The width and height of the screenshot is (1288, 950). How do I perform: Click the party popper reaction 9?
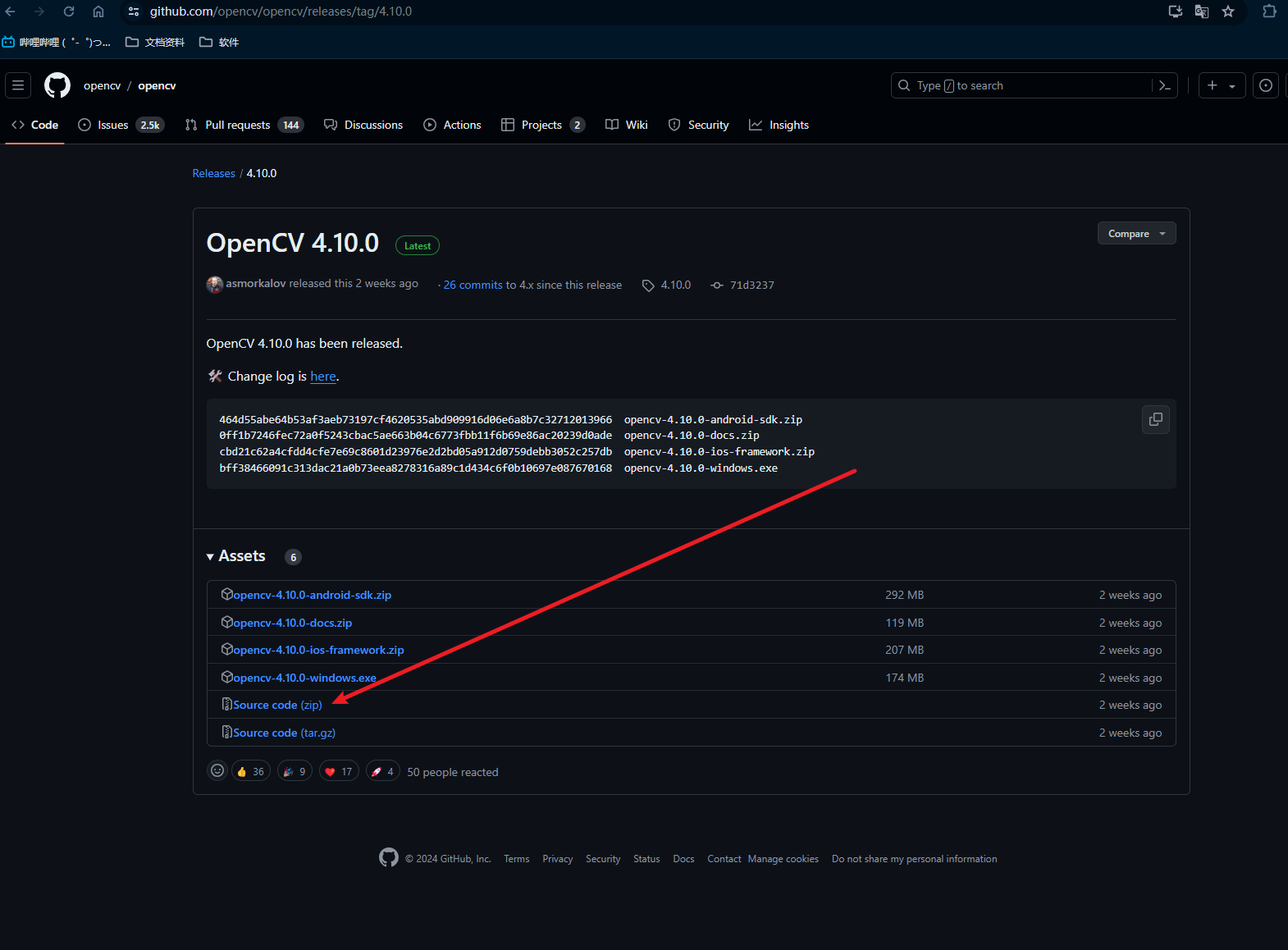pyautogui.click(x=295, y=771)
